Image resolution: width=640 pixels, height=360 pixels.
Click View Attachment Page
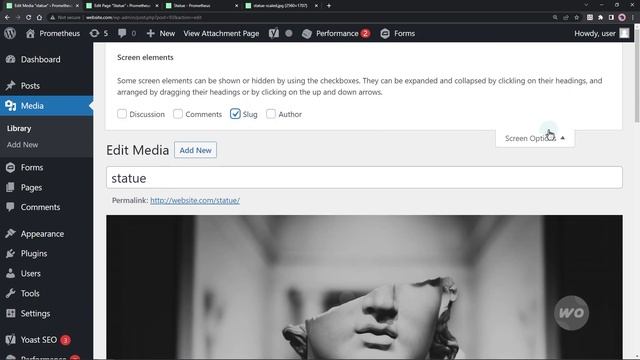pos(221,33)
